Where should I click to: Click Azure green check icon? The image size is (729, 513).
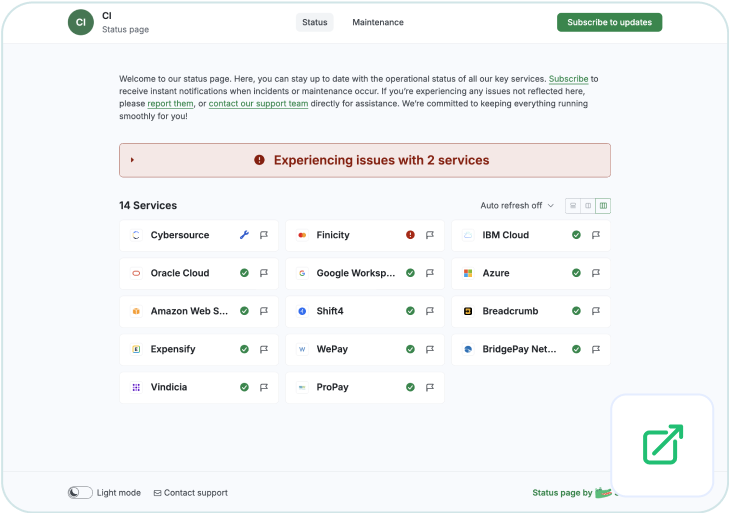coord(576,273)
